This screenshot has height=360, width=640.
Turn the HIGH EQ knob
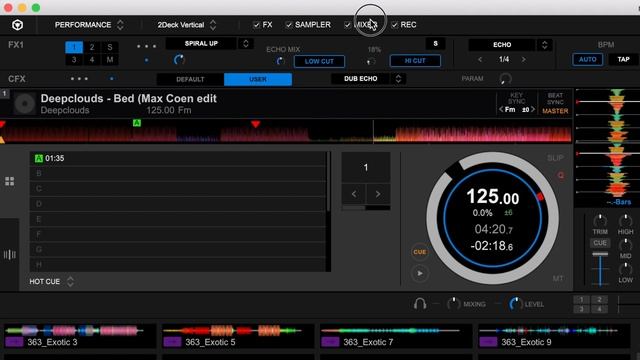point(625,221)
